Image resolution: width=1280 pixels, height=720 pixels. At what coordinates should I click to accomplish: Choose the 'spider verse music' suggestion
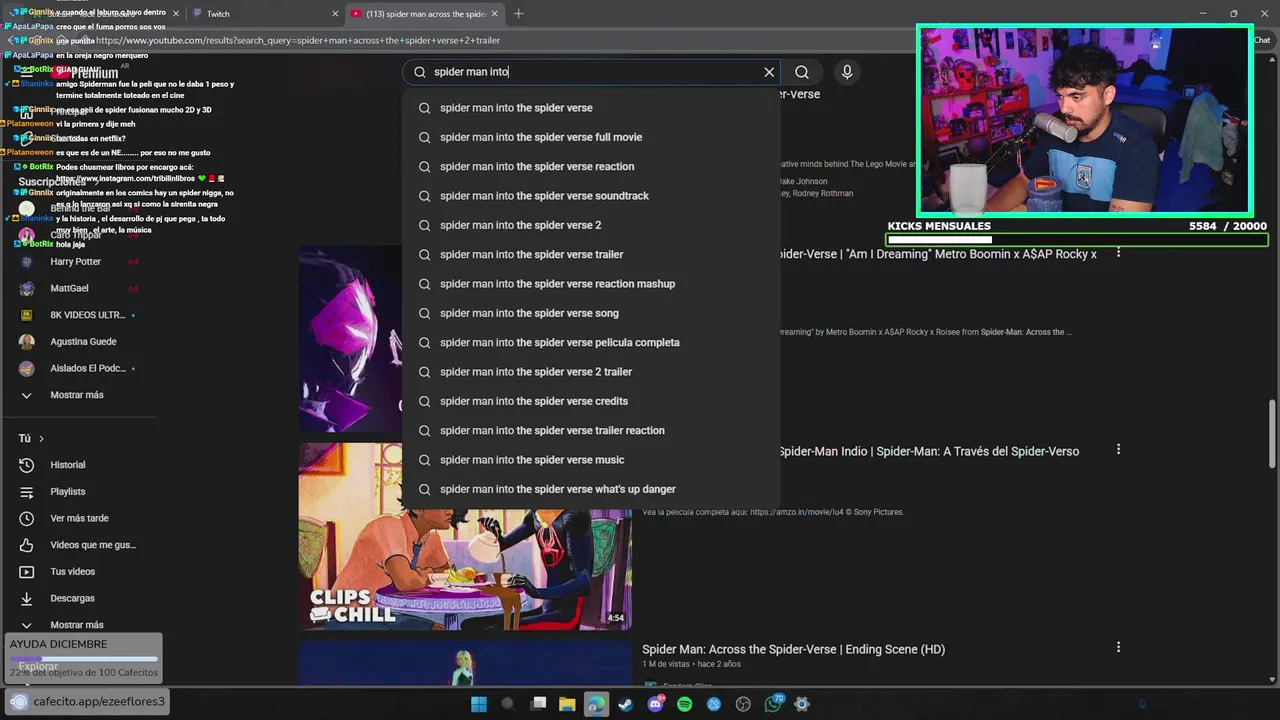click(591, 460)
